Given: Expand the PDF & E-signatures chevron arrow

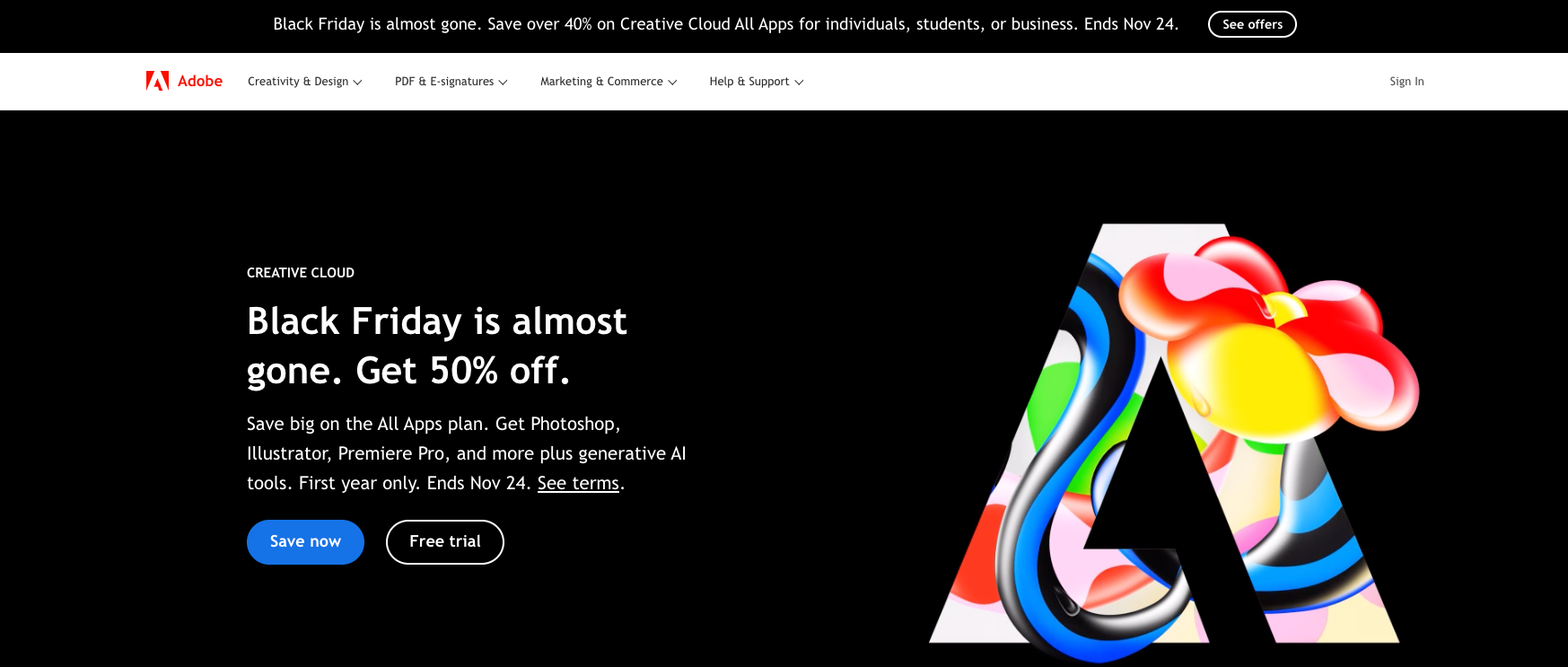Looking at the screenshot, I should (503, 82).
